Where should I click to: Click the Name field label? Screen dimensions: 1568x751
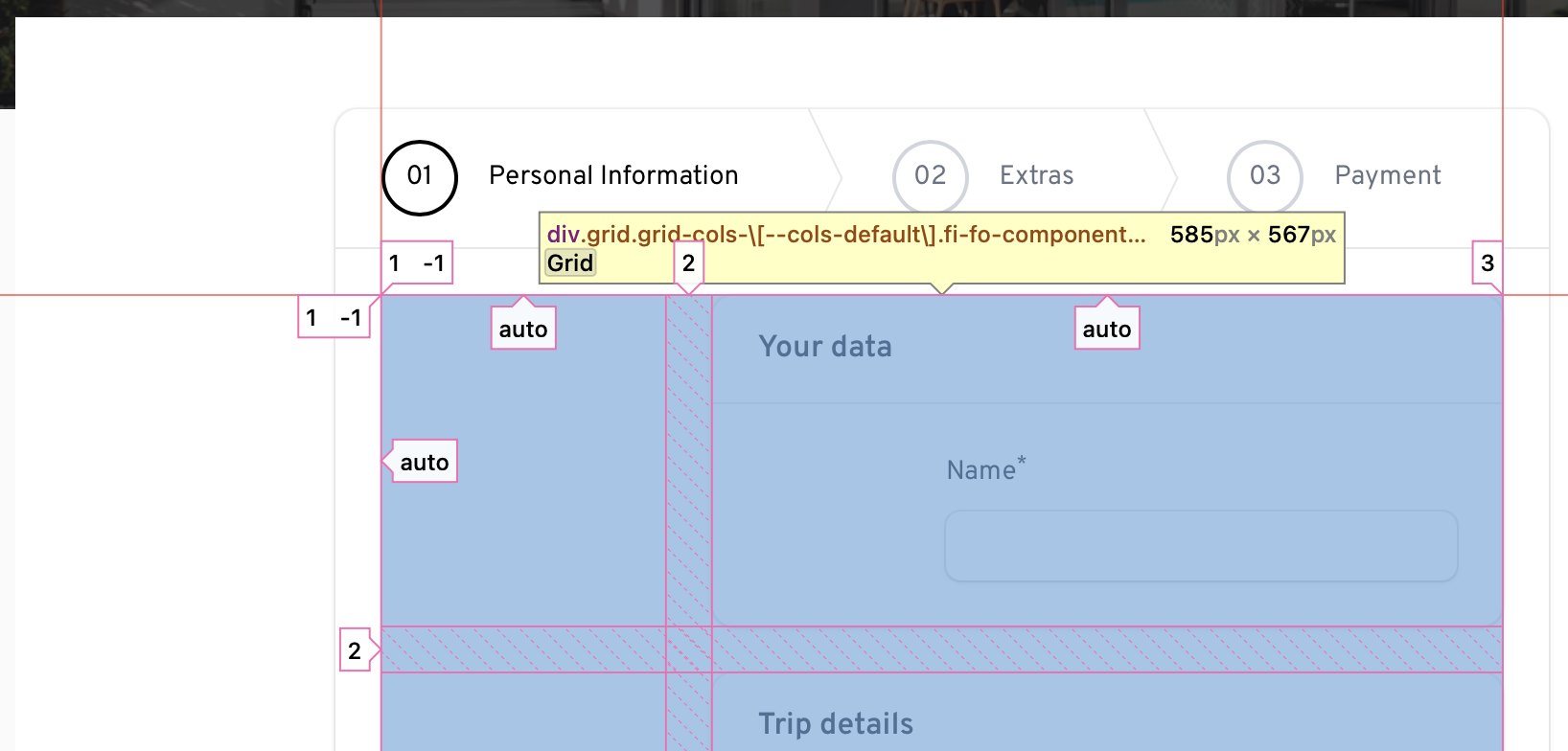pos(981,470)
